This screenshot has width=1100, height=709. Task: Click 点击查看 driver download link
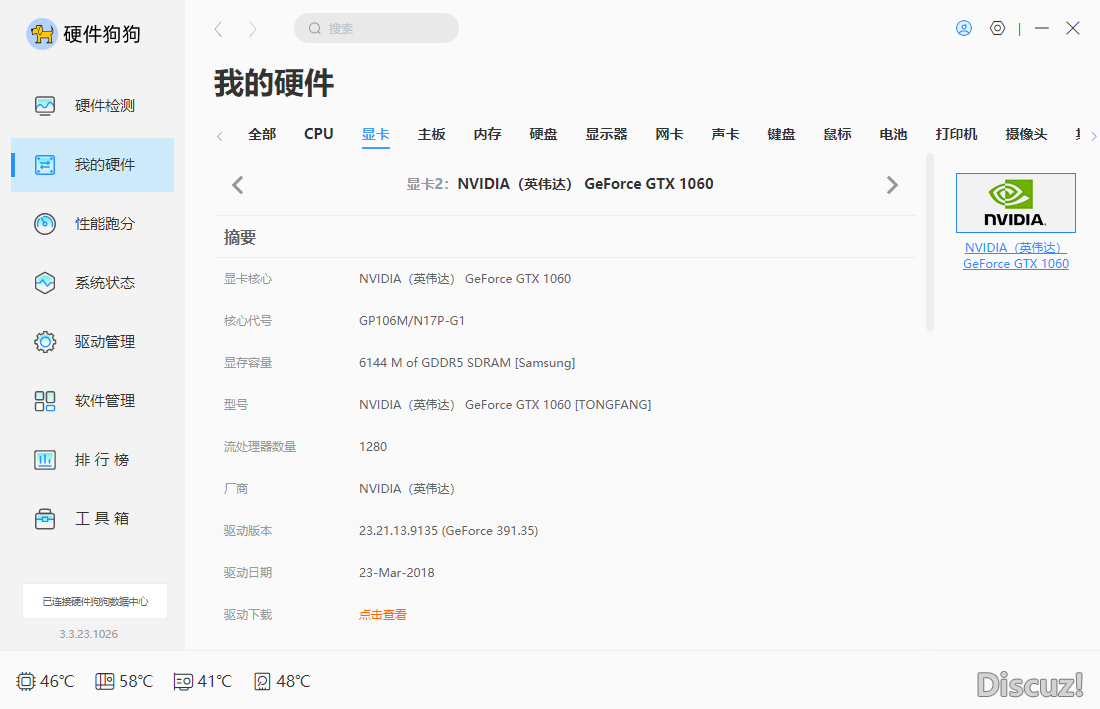pos(383,615)
